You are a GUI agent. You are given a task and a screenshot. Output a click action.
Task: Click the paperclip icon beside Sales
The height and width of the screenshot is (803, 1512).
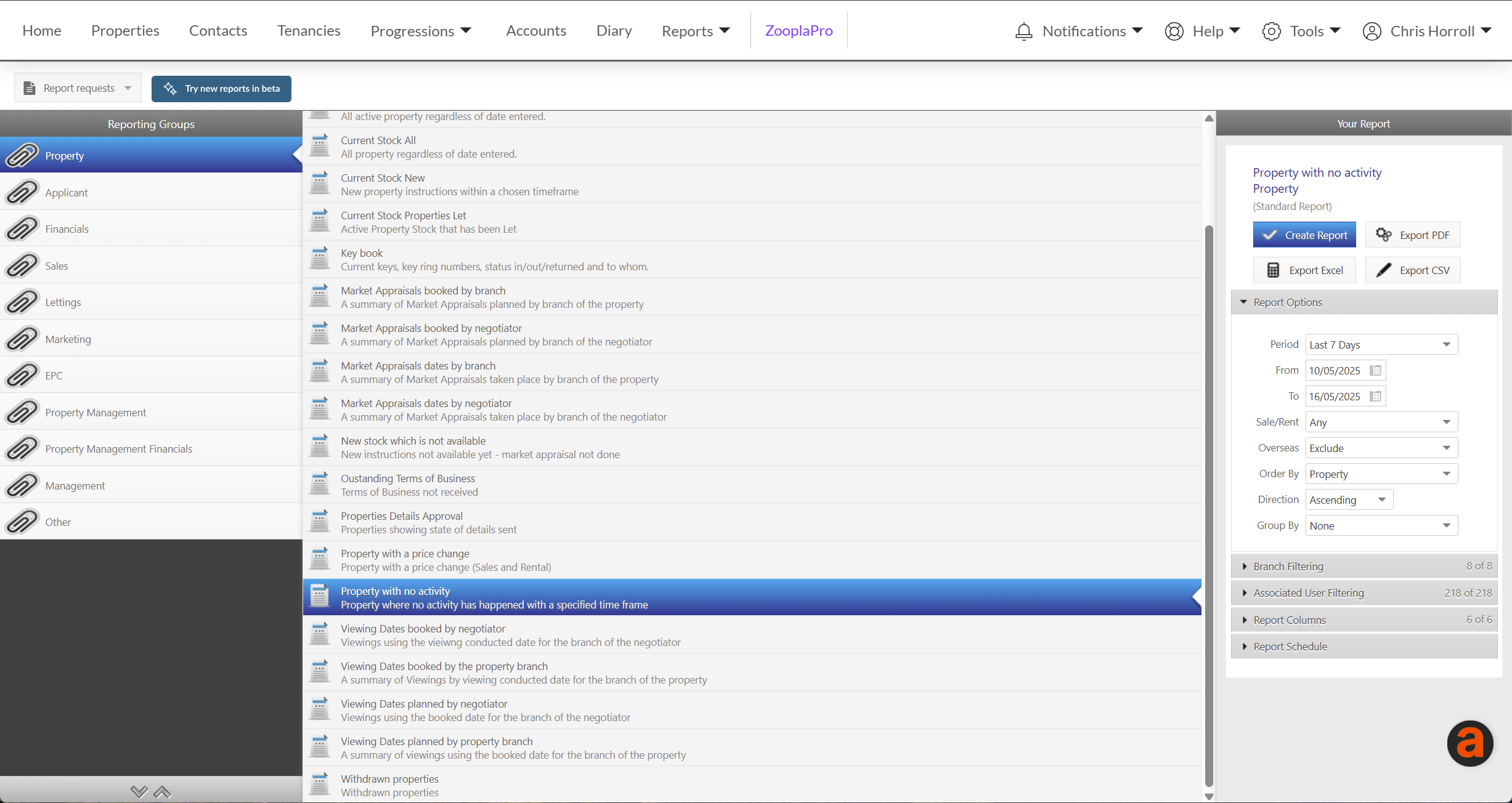pyautogui.click(x=22, y=265)
